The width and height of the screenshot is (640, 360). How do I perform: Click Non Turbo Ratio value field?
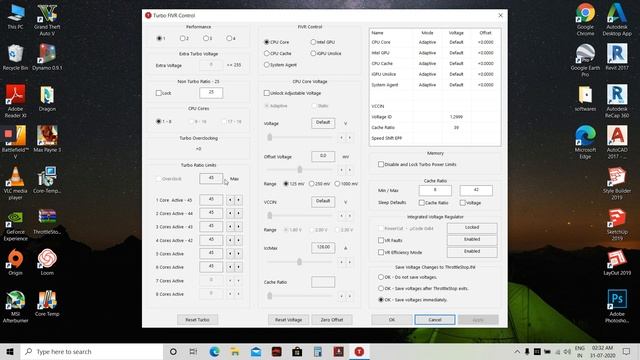pos(211,93)
